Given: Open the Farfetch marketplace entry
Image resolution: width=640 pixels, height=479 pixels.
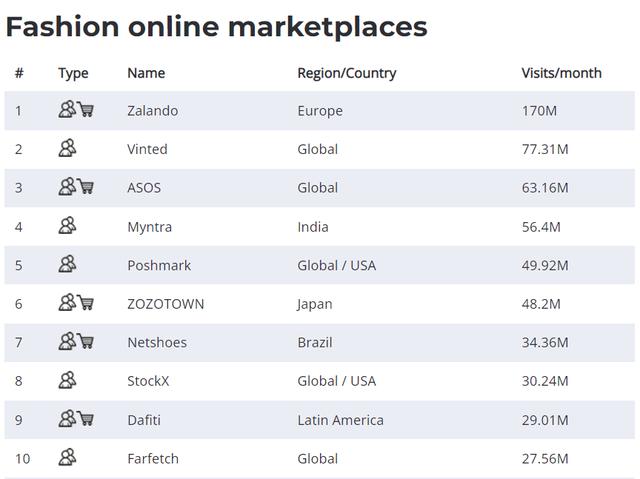Looking at the screenshot, I should coord(155,459).
